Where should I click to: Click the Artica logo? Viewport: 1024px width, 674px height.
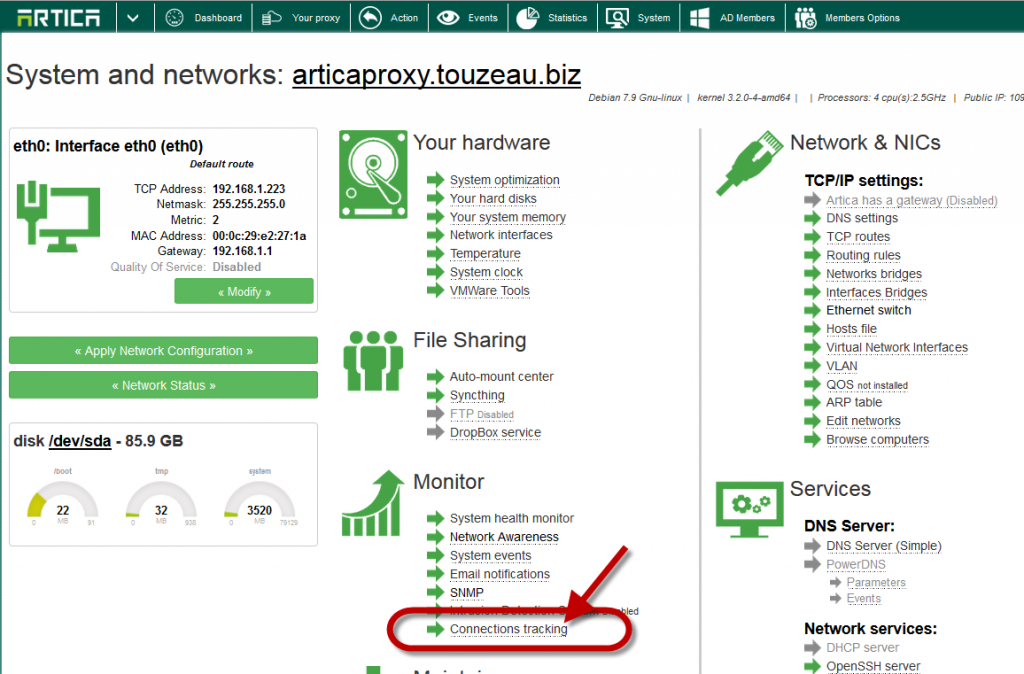[x=58, y=18]
